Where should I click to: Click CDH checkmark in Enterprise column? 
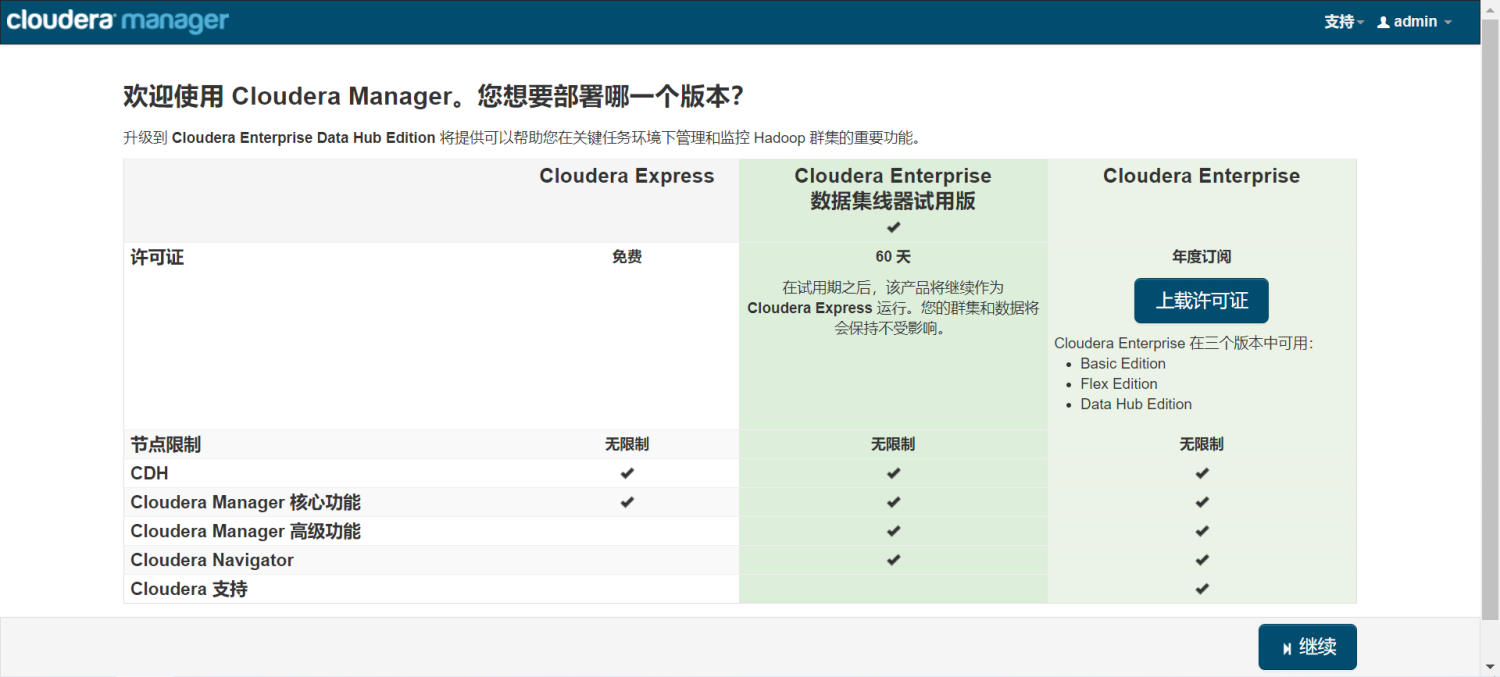[1201, 473]
